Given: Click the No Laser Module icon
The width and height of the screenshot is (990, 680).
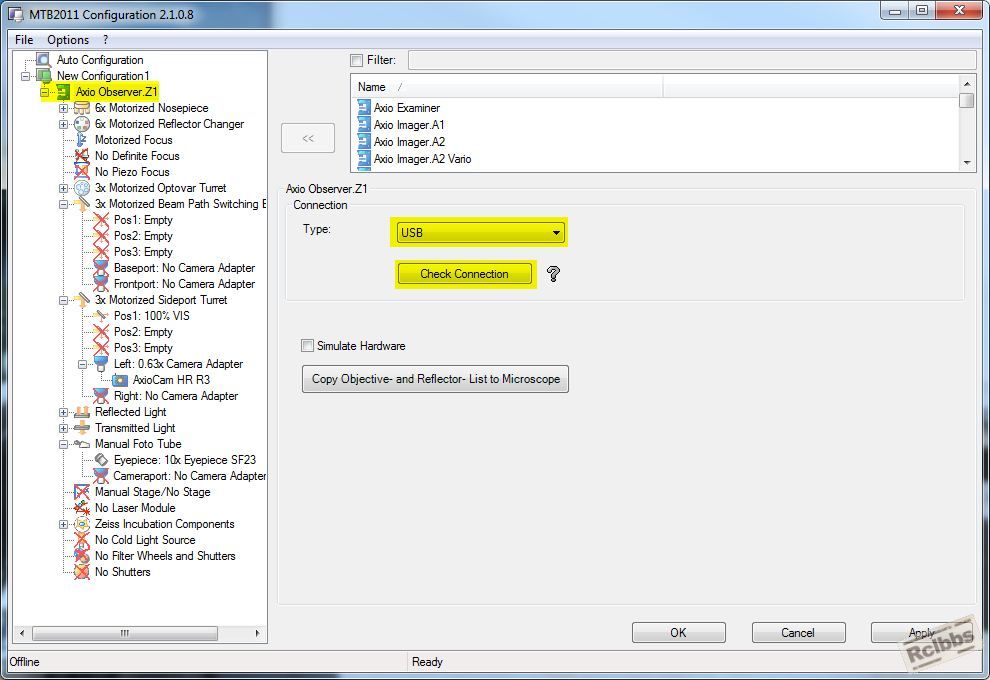Looking at the screenshot, I should coord(81,508).
